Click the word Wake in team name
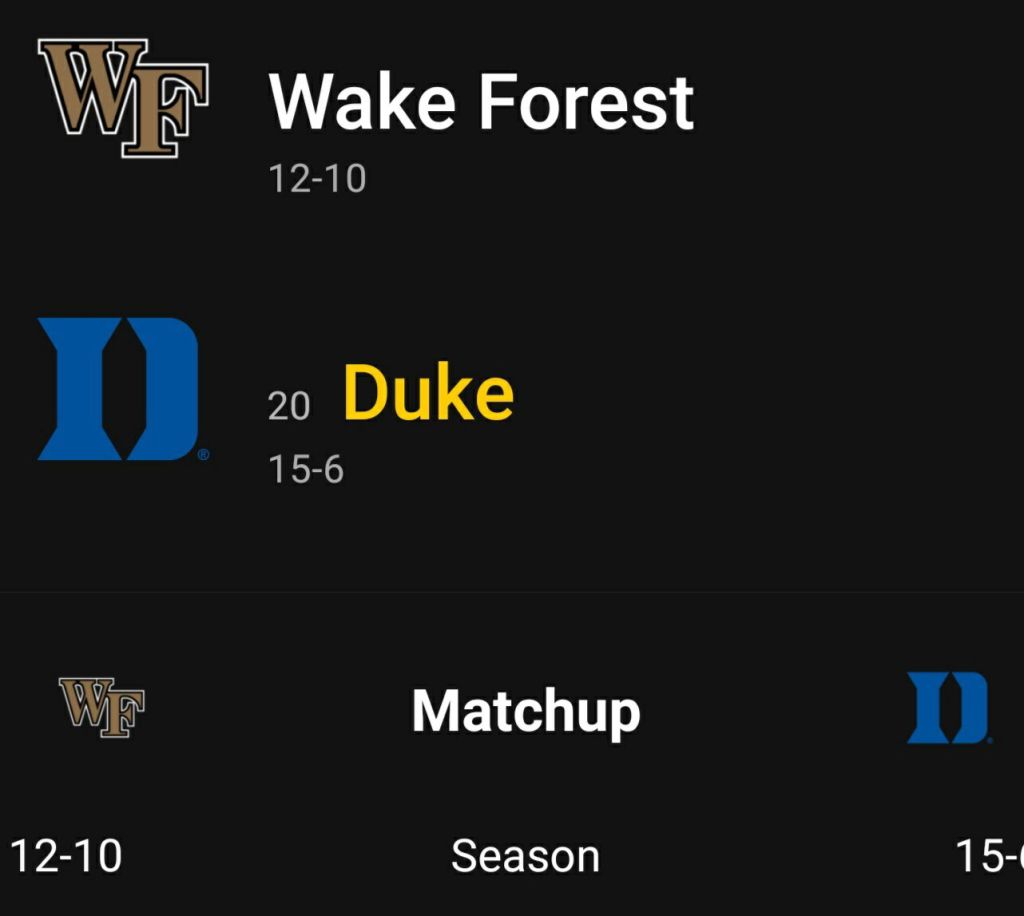1024x916 pixels. click(364, 102)
